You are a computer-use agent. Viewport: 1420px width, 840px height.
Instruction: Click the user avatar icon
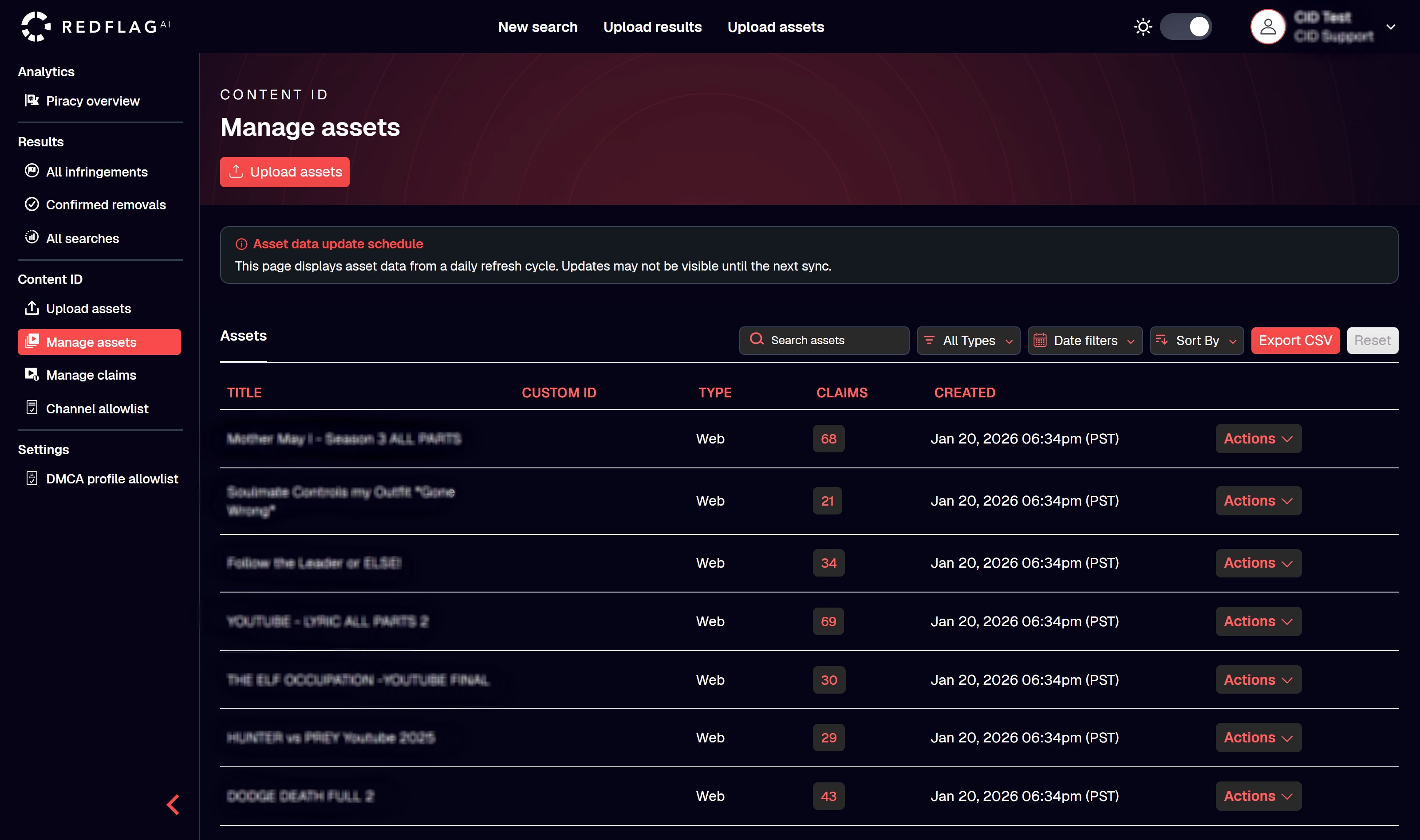(x=1268, y=27)
